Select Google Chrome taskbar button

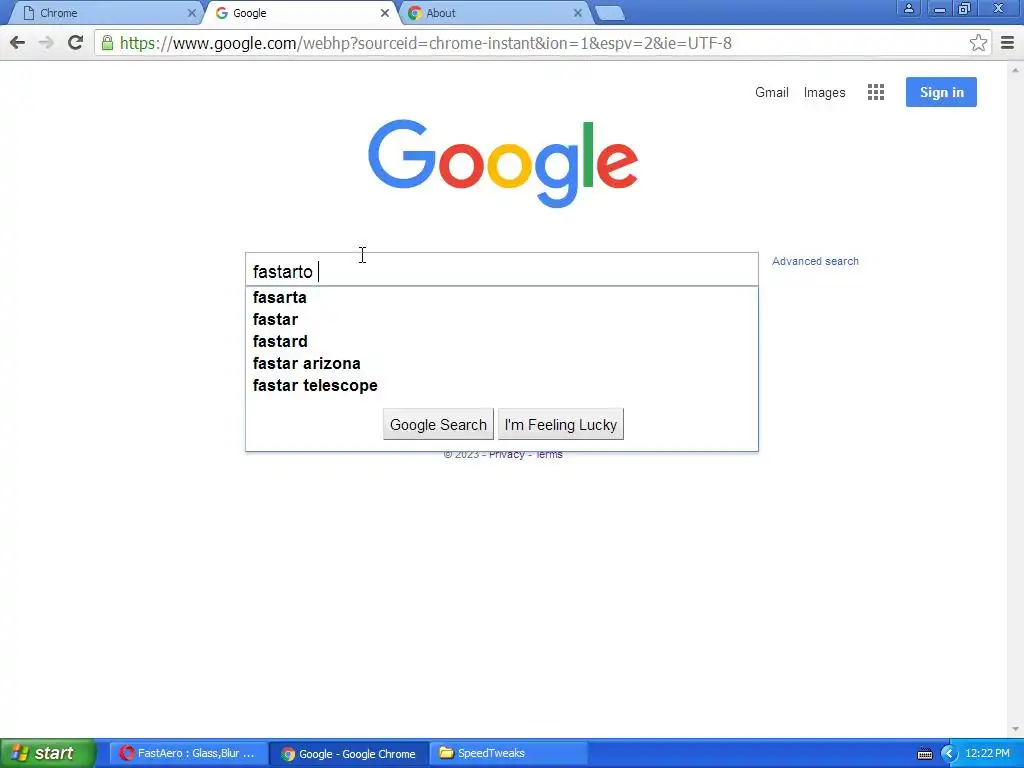point(349,754)
